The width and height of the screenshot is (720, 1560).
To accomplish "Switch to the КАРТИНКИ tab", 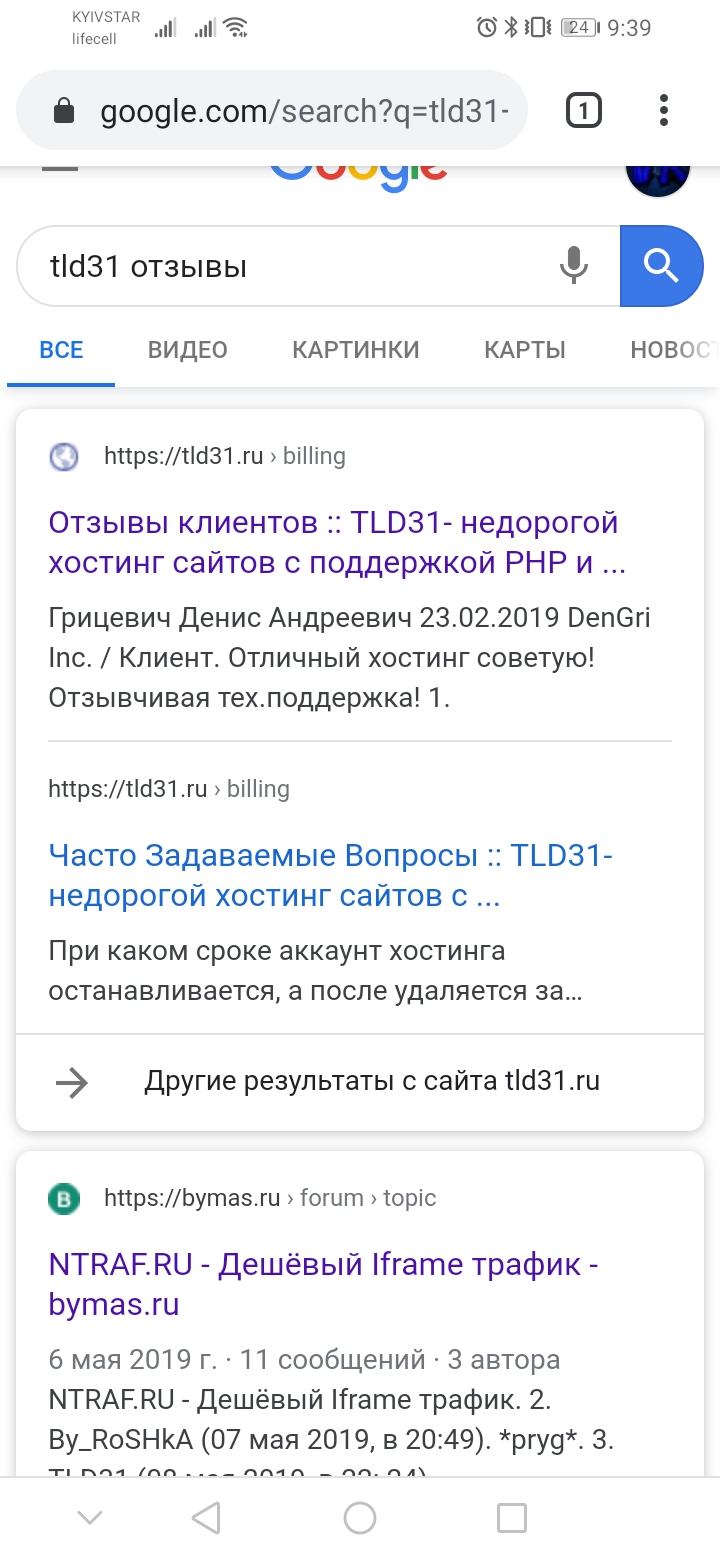I will click(356, 350).
